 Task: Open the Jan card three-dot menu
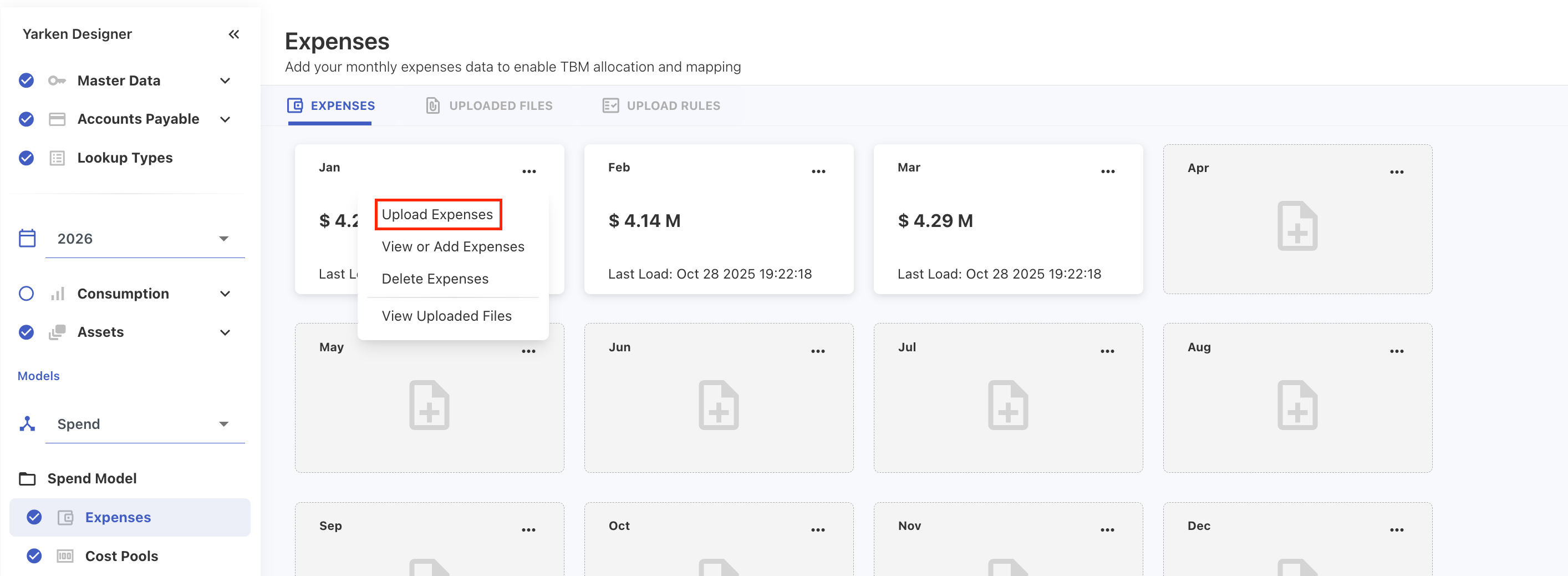529,171
